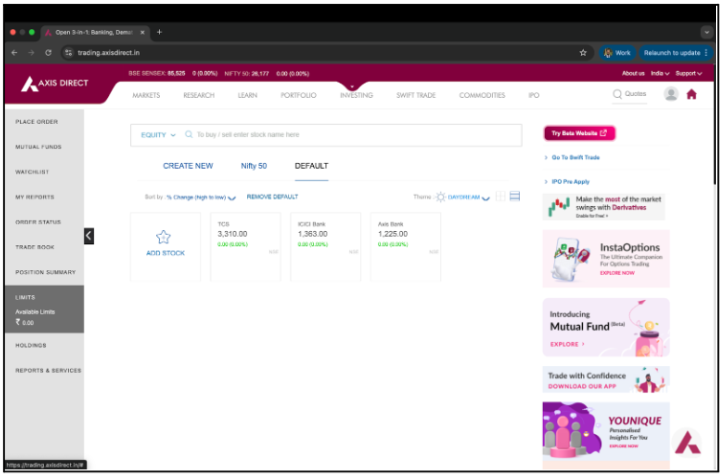Open the user profile avatar icon
The image size is (723, 475).
671,94
